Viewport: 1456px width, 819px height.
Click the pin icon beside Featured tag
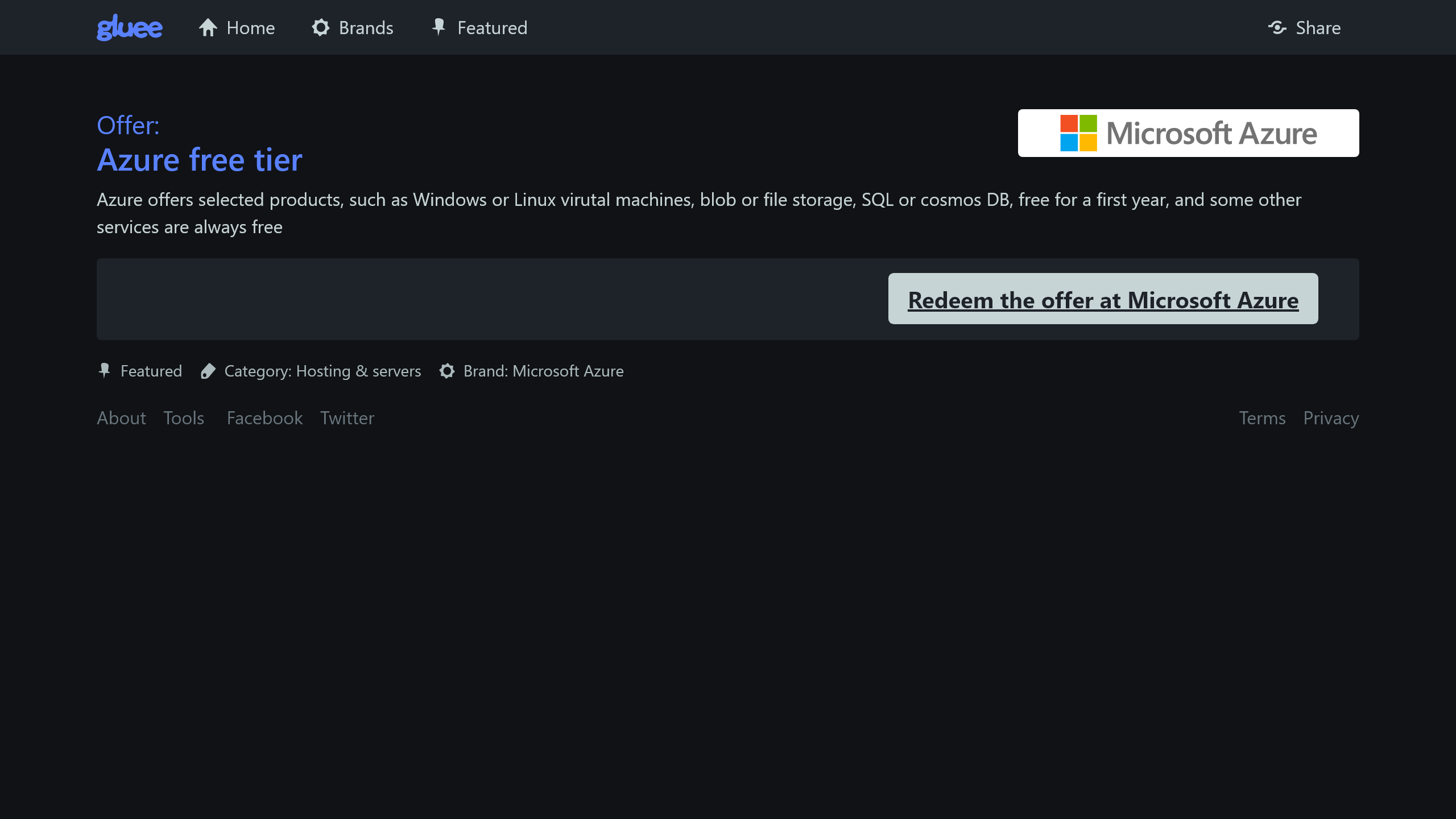104,371
